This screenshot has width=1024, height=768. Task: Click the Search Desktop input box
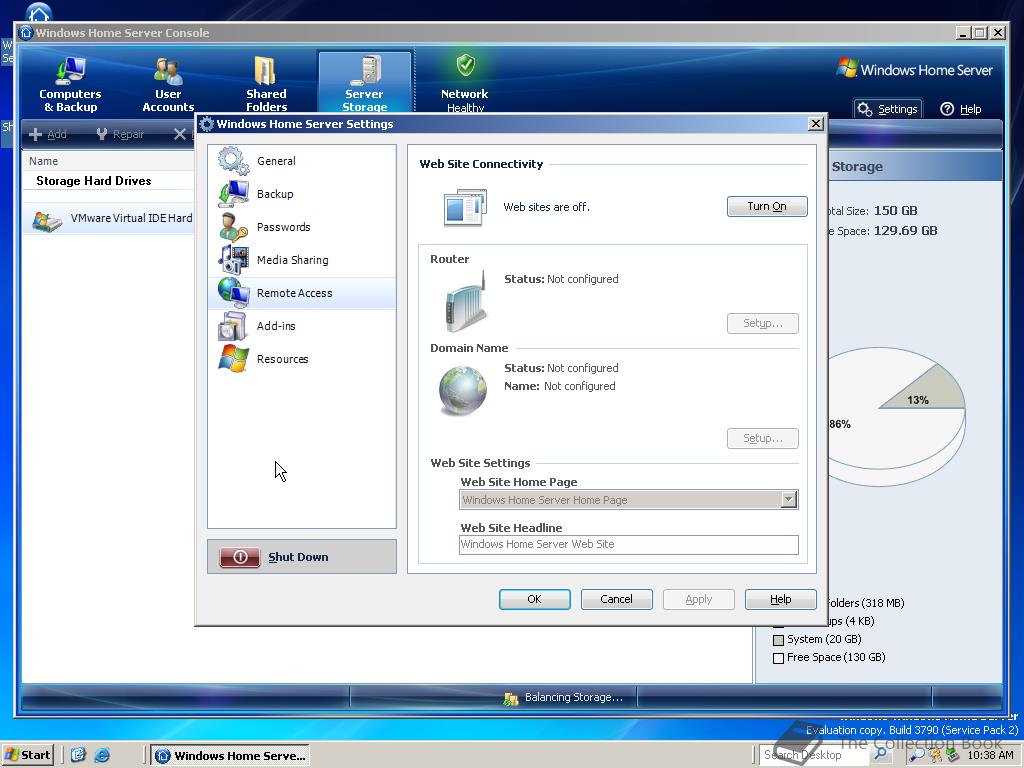[x=815, y=755]
